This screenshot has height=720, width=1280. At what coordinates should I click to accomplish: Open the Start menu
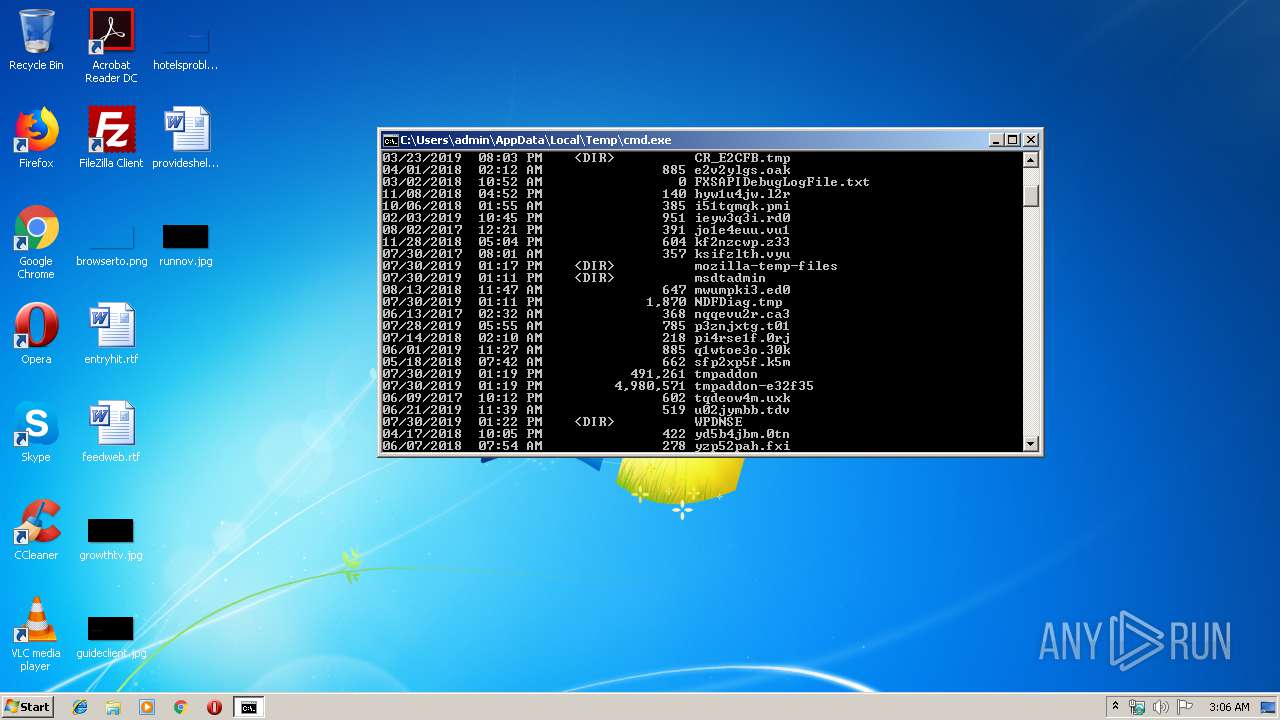coord(27,707)
